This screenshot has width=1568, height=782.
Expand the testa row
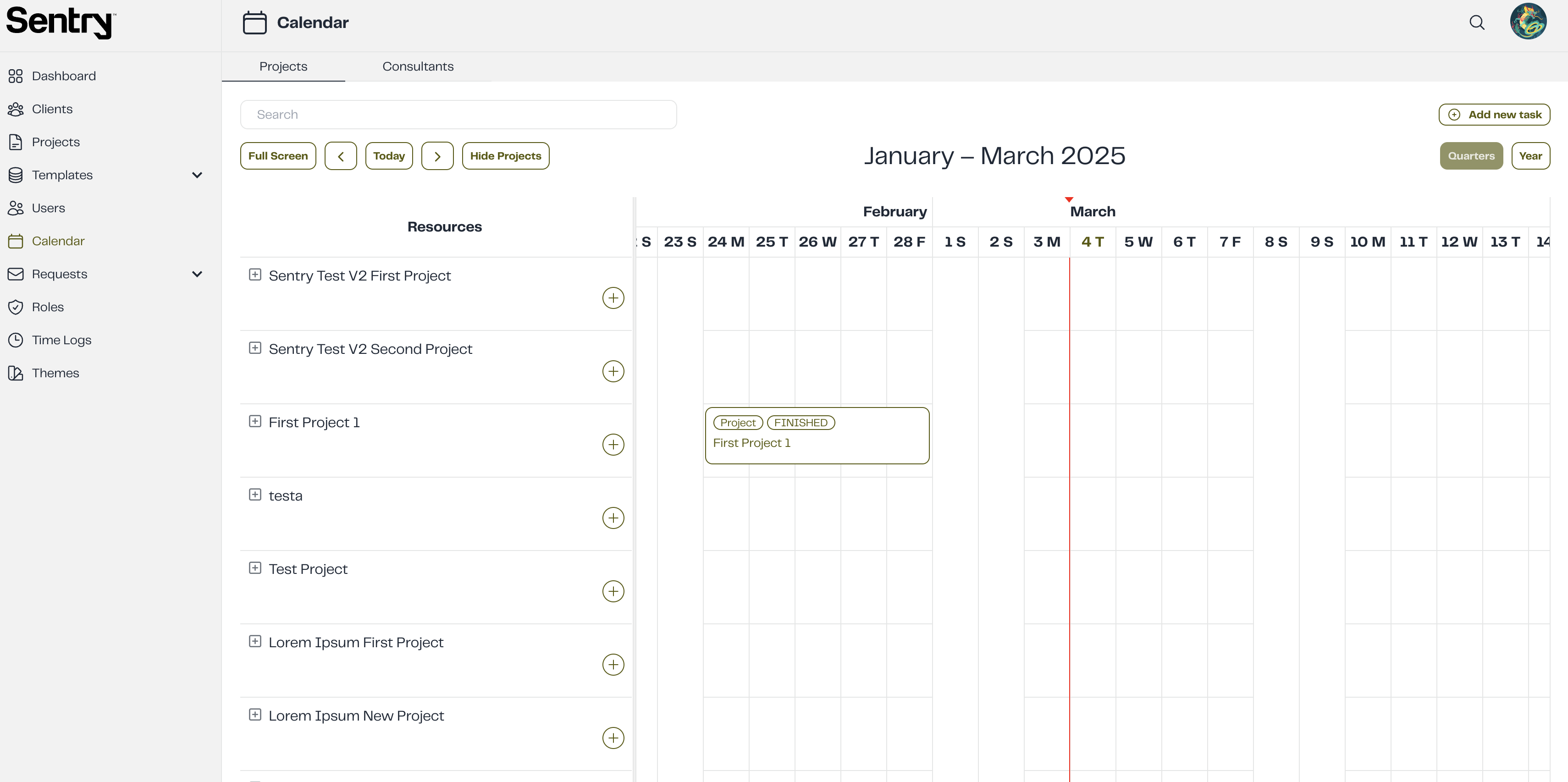255,494
